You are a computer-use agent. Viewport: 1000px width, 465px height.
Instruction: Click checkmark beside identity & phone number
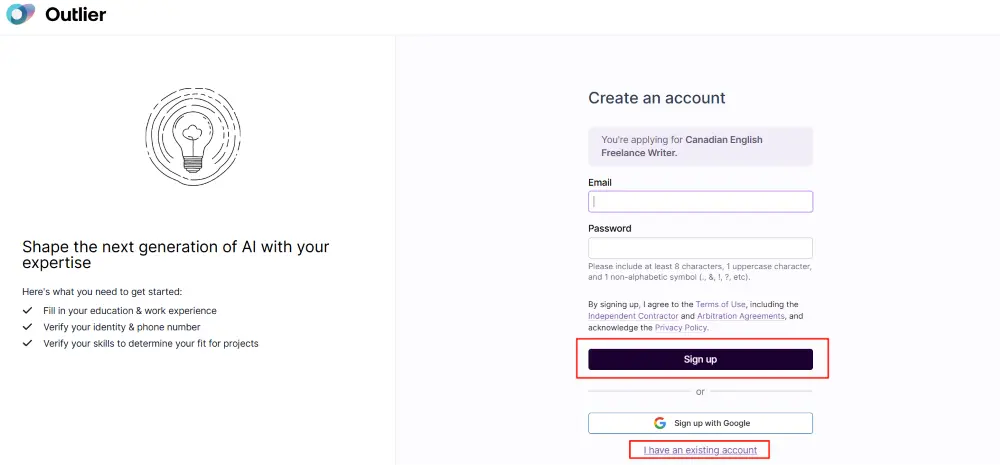(x=27, y=327)
